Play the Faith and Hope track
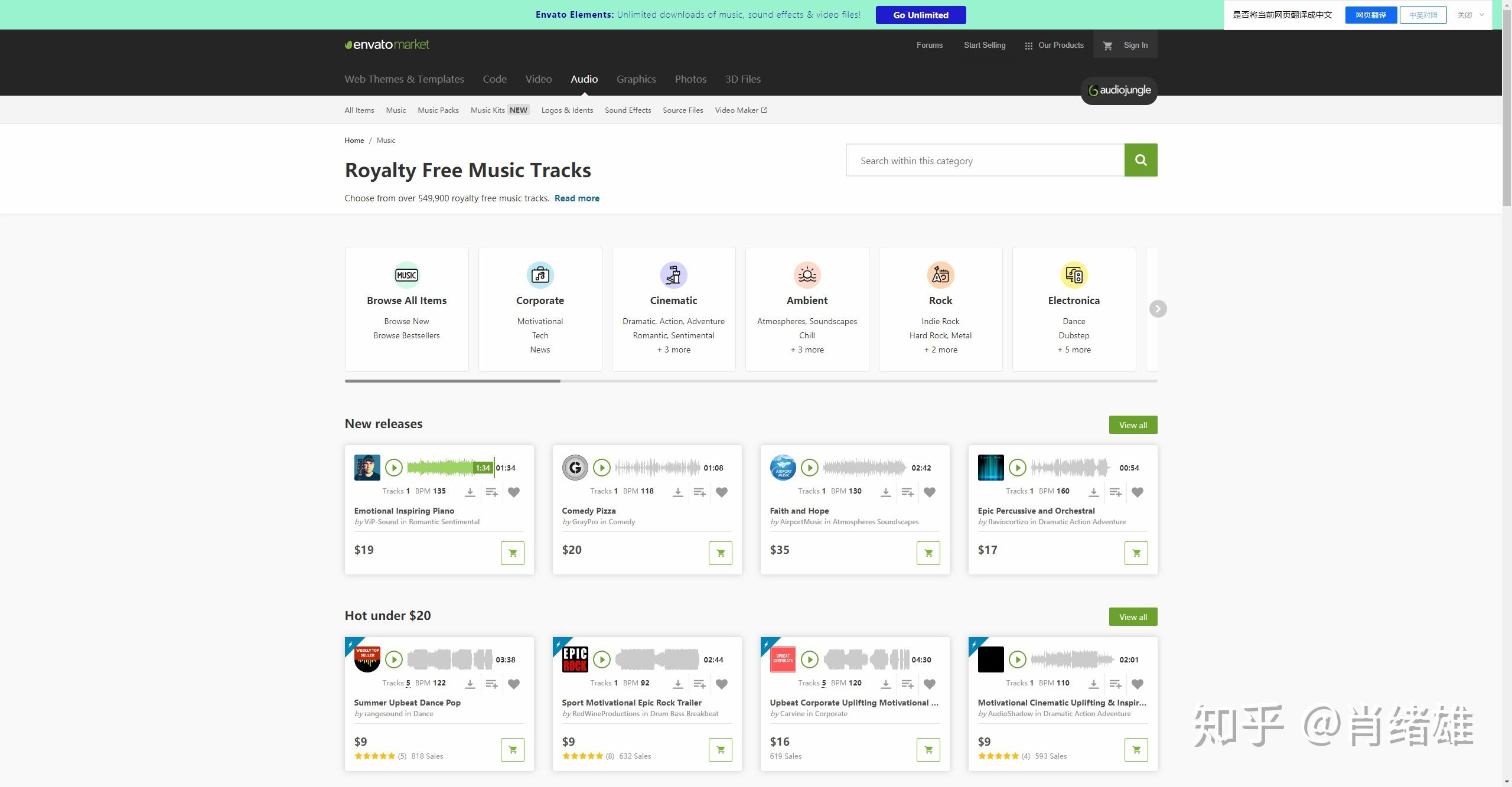The width and height of the screenshot is (1512, 787). (810, 468)
